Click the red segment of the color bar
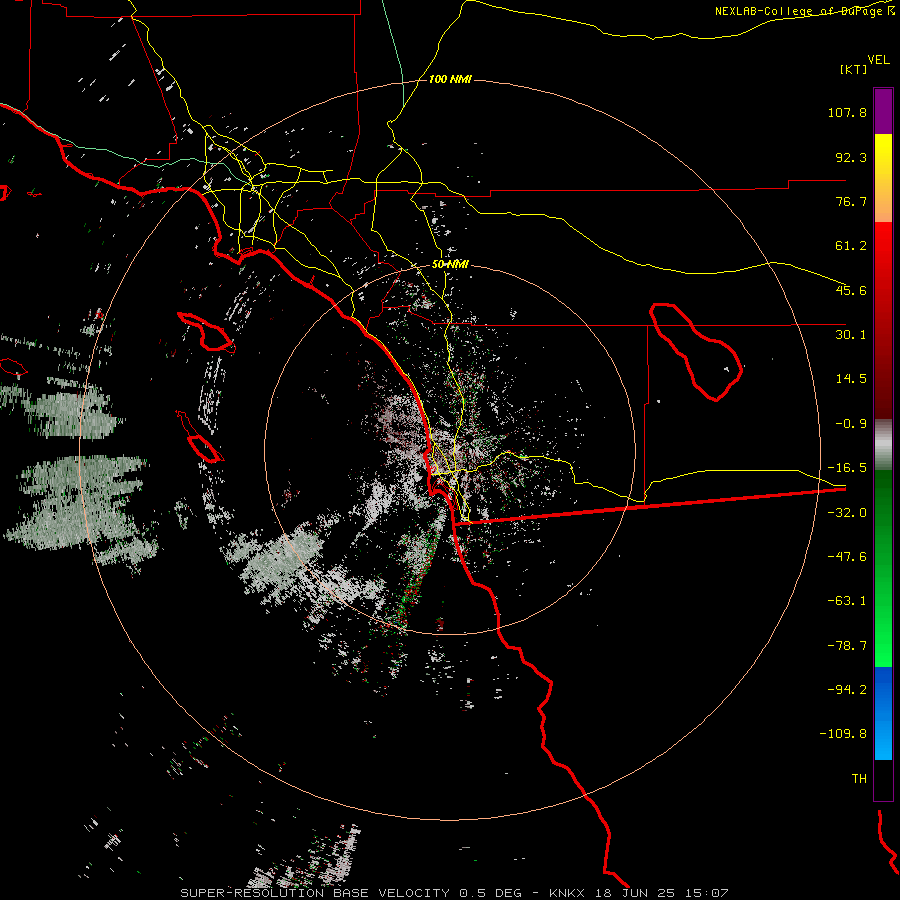Screen dimensions: 900x900 (x=883, y=320)
